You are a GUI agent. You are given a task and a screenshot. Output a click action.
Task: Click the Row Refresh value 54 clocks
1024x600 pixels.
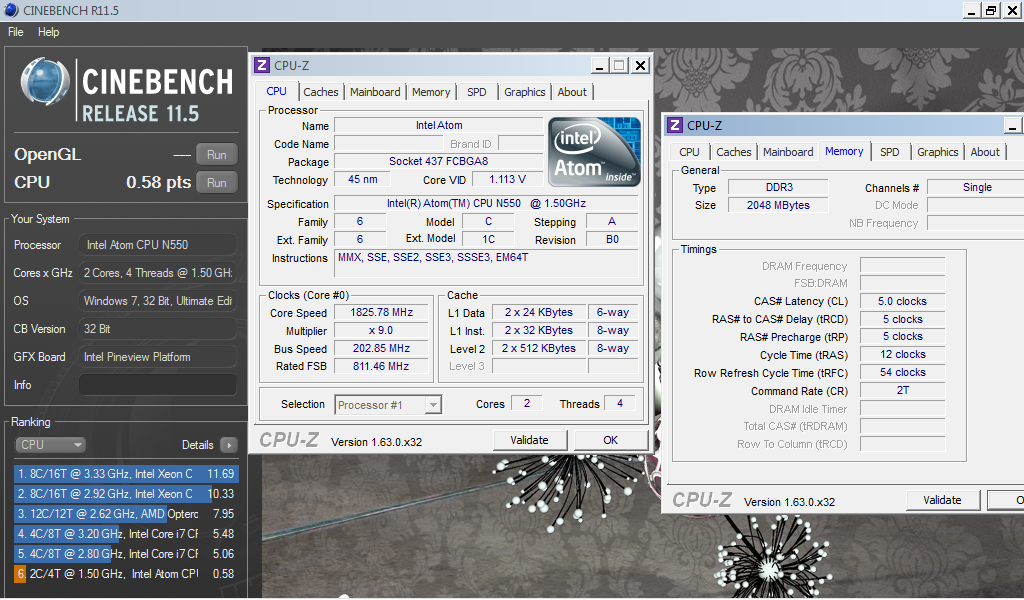pyautogui.click(x=903, y=373)
